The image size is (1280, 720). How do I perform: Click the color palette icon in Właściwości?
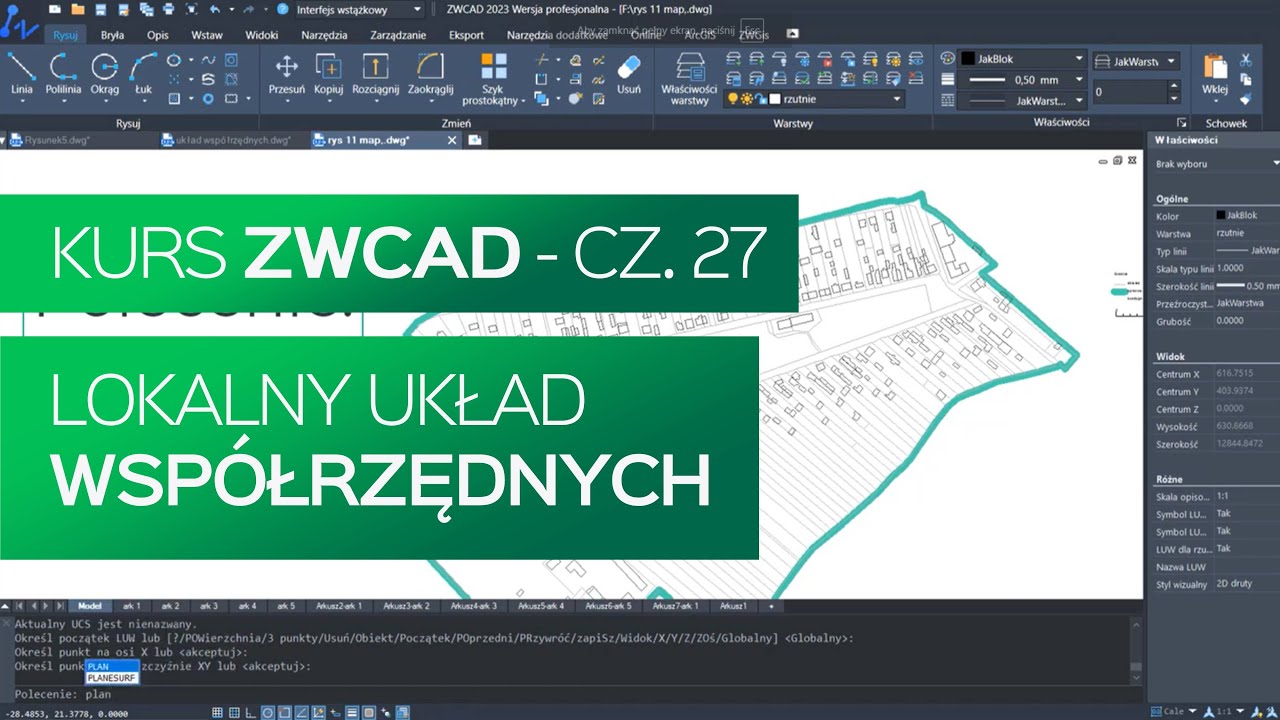[x=948, y=58]
